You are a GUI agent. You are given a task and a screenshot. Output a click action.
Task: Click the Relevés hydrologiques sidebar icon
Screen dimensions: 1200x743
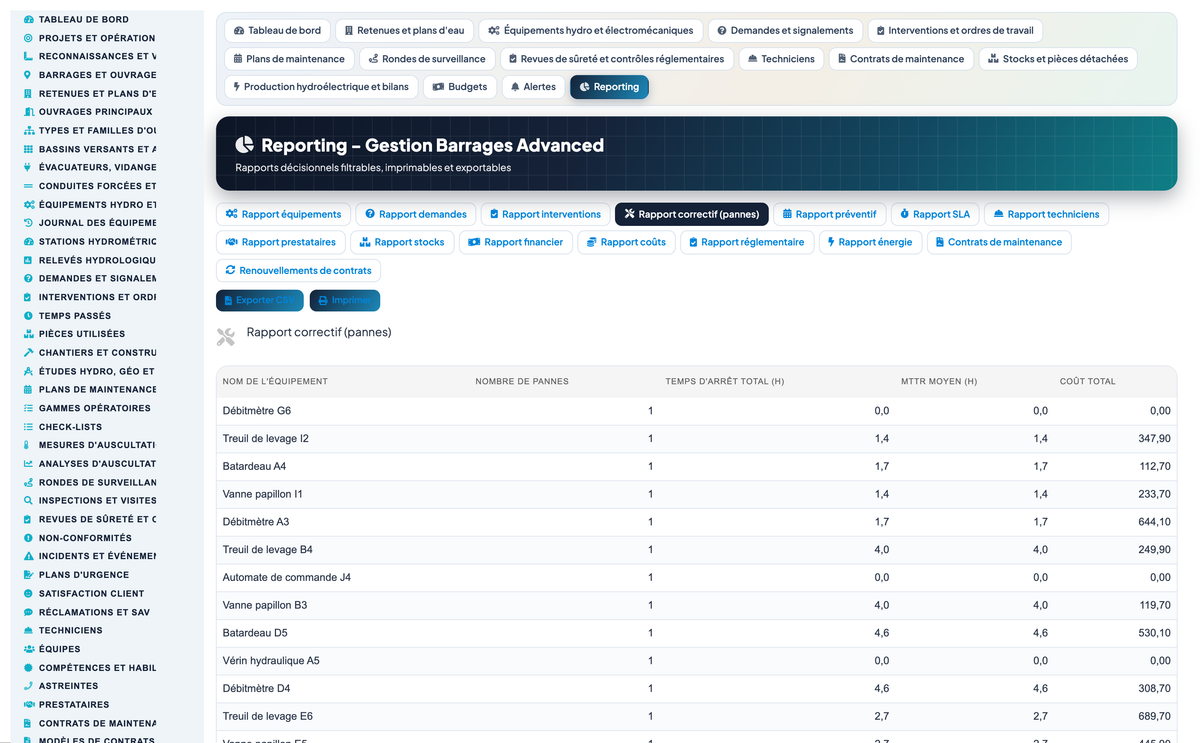click(28, 260)
